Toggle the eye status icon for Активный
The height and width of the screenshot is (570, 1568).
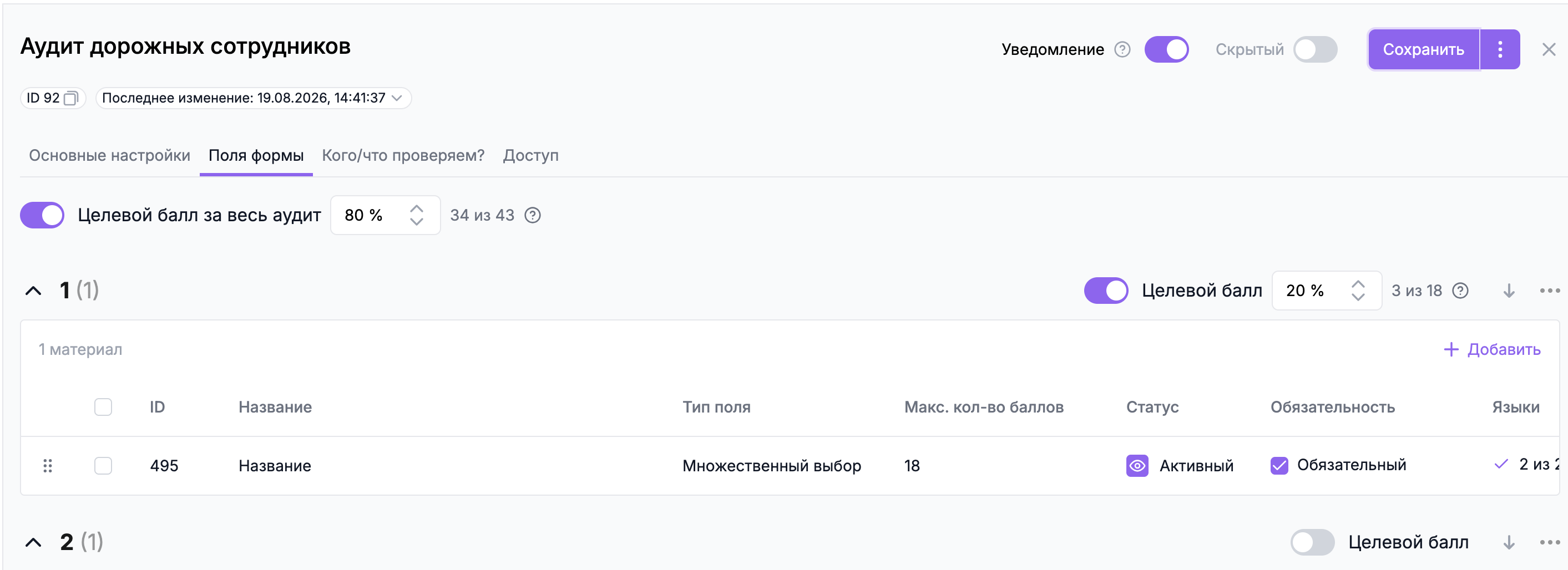tap(1137, 466)
